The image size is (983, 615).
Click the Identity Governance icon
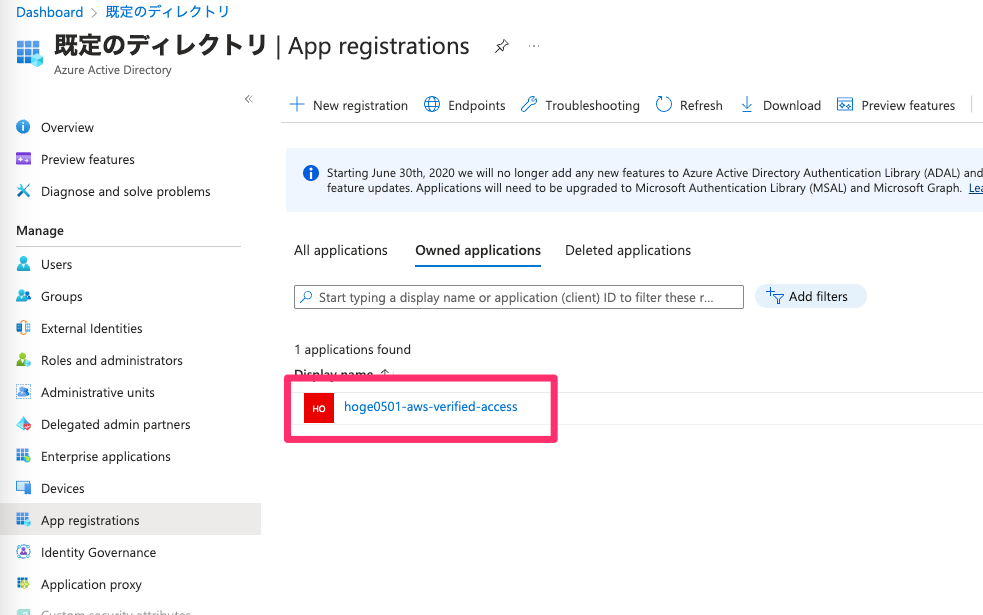(x=23, y=552)
